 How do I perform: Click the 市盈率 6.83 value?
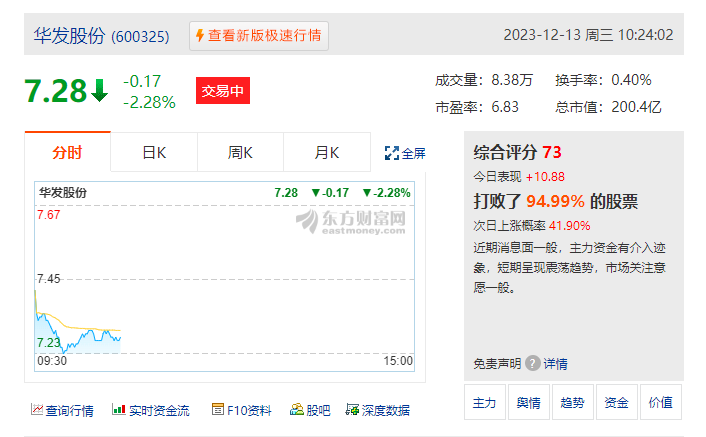click(505, 107)
